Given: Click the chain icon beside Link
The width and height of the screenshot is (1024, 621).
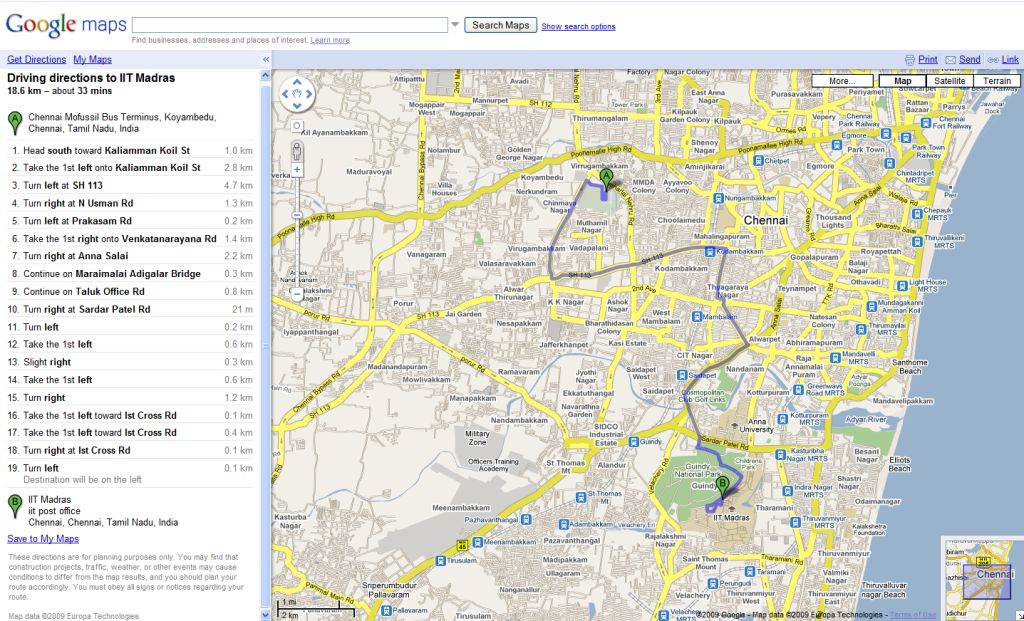Looking at the screenshot, I should (x=993, y=60).
